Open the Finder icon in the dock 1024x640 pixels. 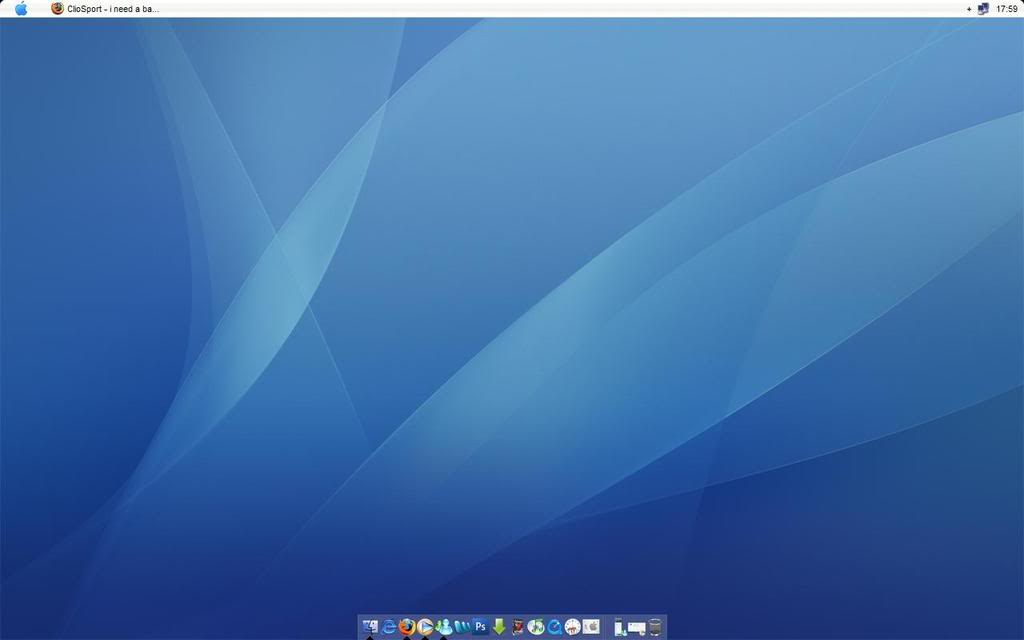[x=370, y=627]
